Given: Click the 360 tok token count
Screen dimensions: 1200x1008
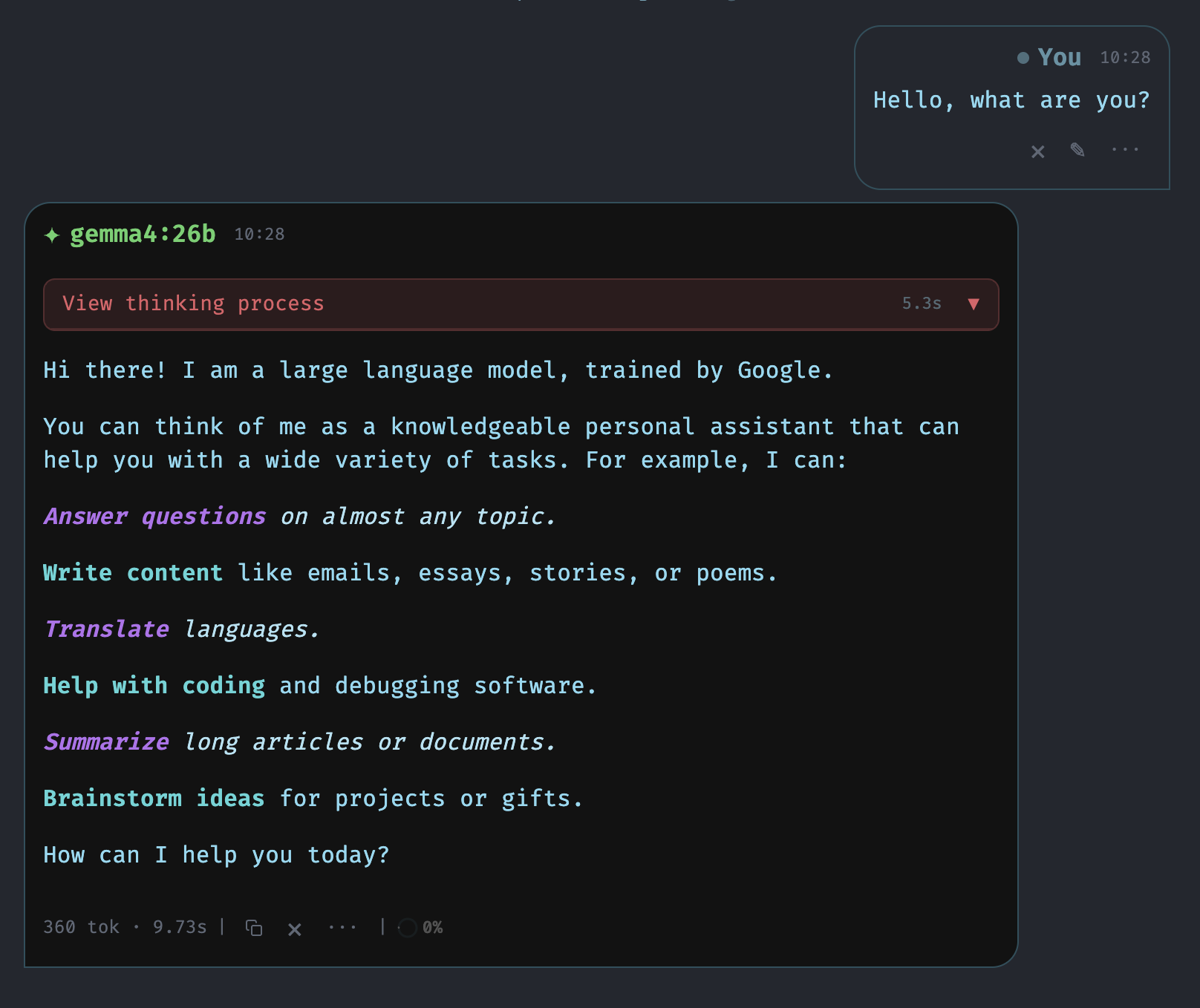Looking at the screenshot, I should click(82, 927).
